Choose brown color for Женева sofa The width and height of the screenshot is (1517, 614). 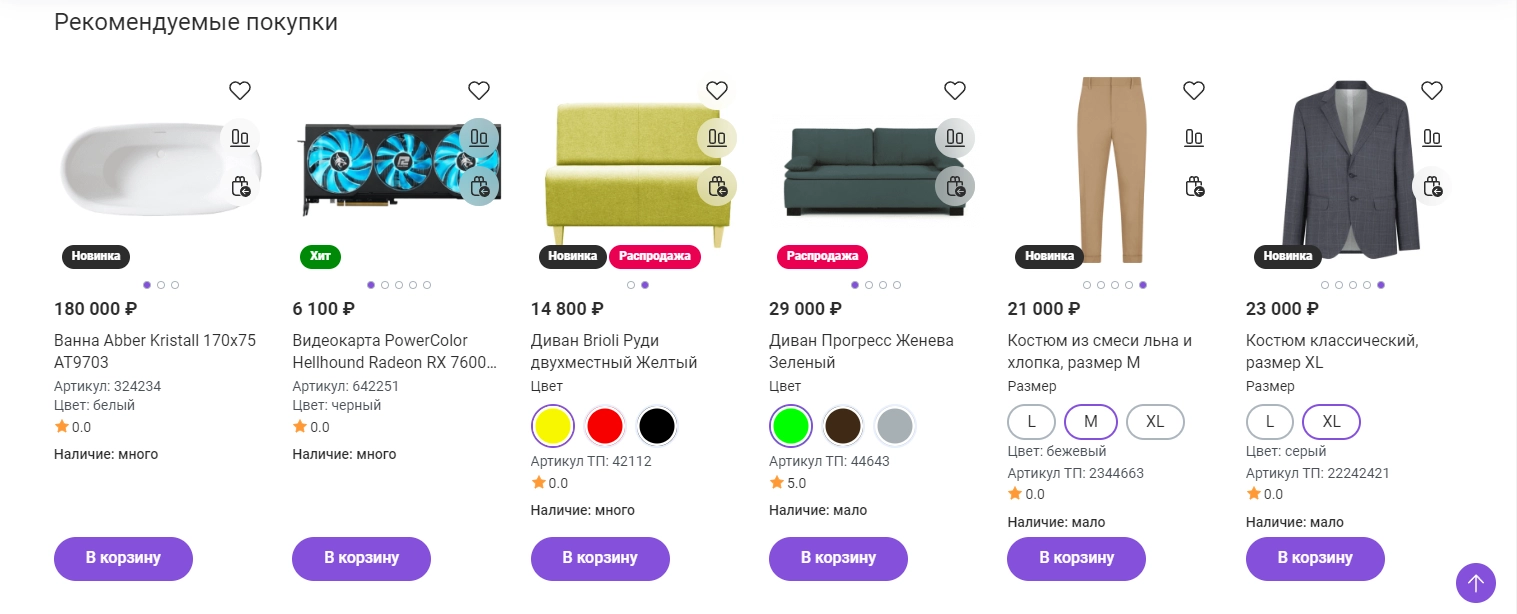tap(843, 426)
